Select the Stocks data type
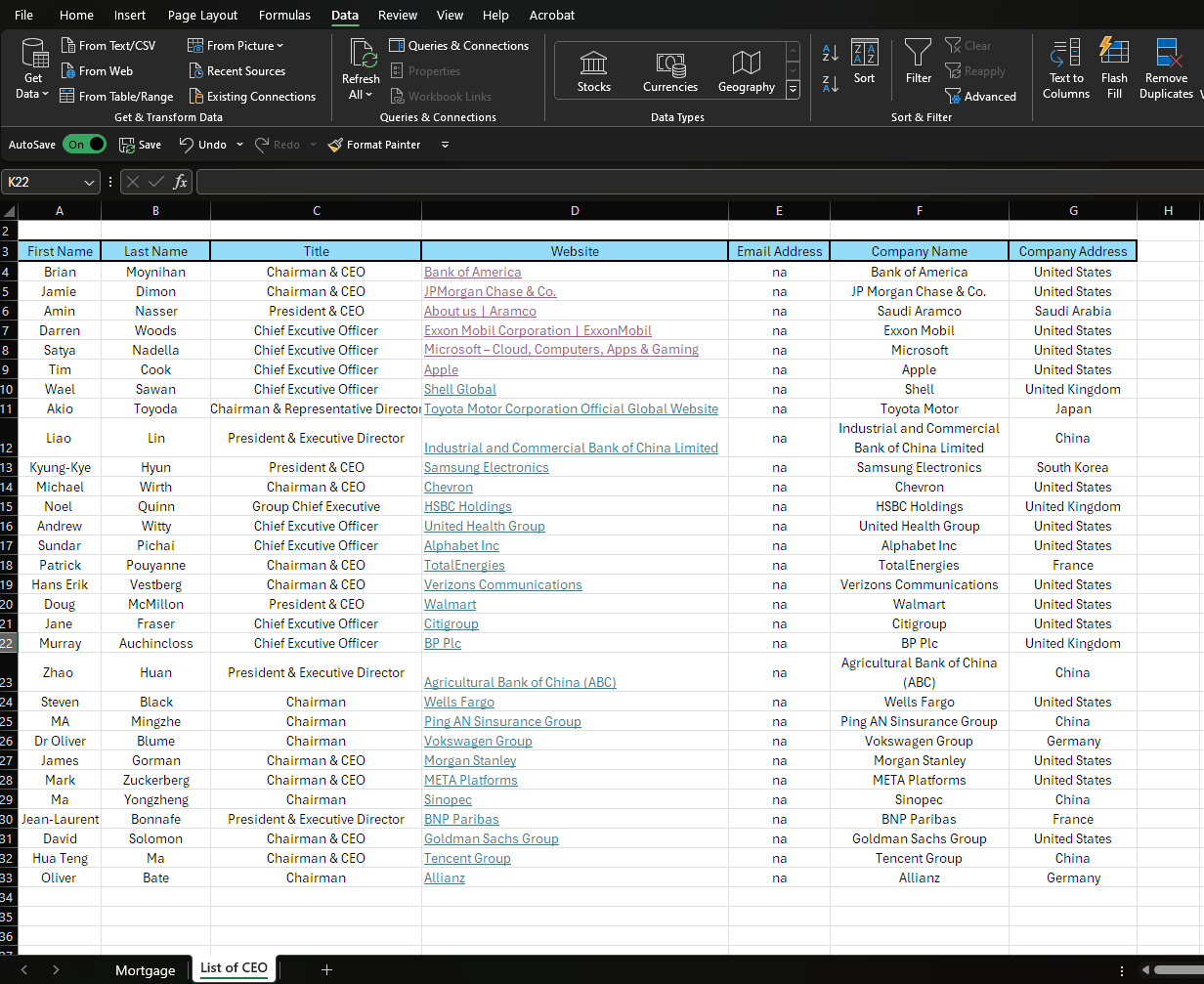Image resolution: width=1204 pixels, height=984 pixels. point(593,71)
